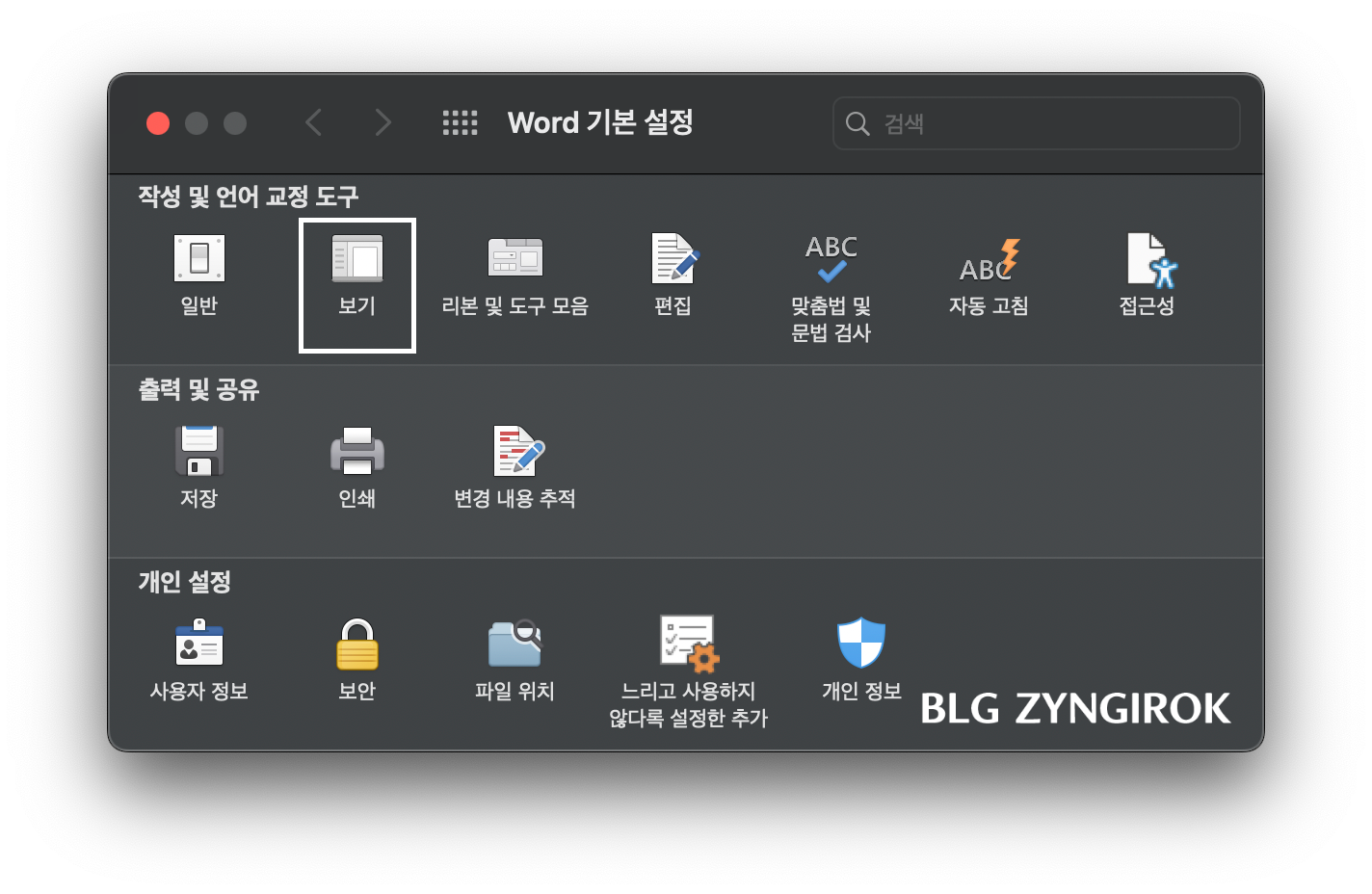Click the forward navigation arrow
Screen dimensions: 1372x894
[383, 122]
